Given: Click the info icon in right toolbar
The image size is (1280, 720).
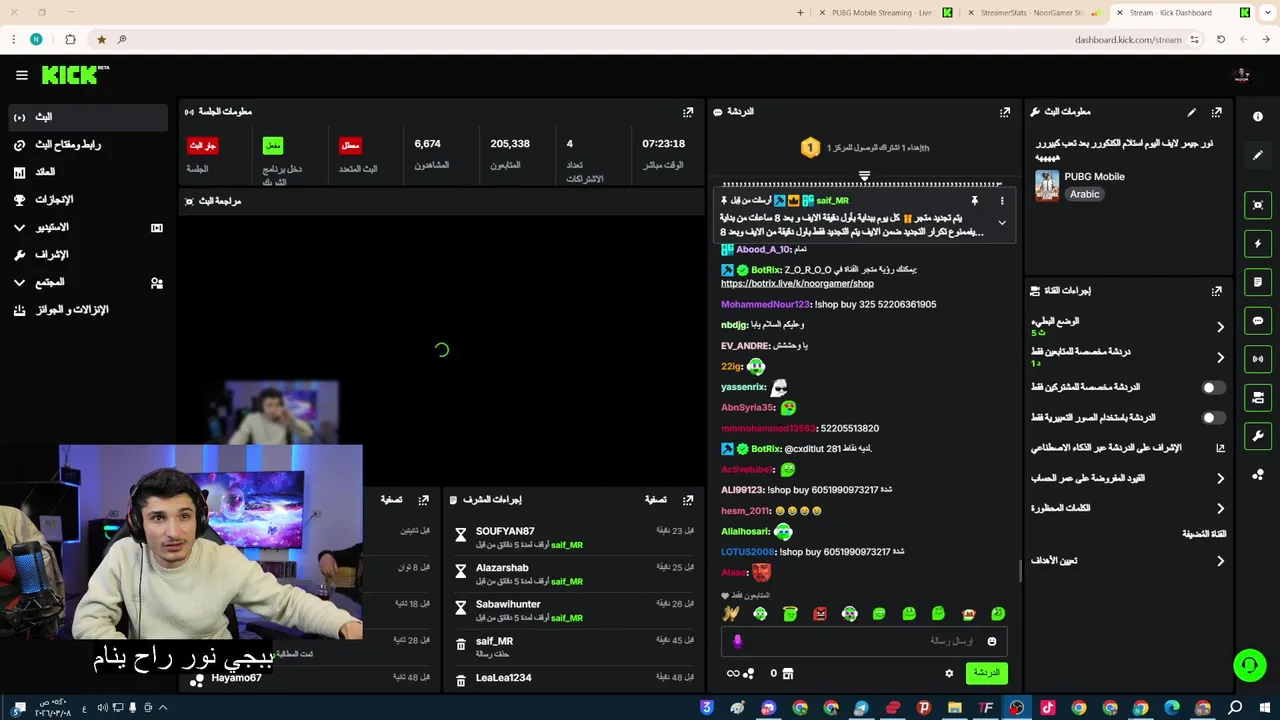Looking at the screenshot, I should coord(1258,116).
